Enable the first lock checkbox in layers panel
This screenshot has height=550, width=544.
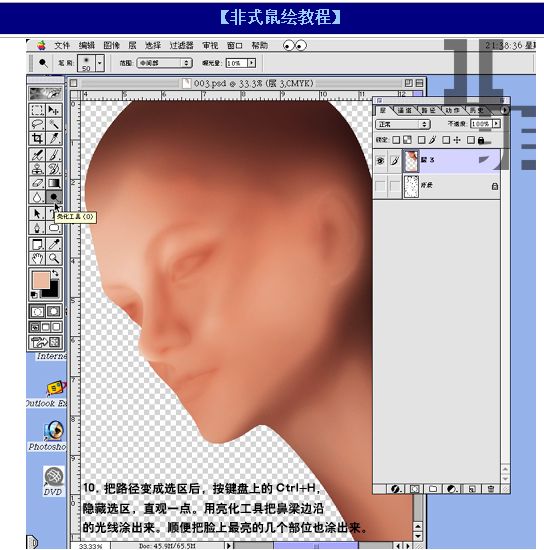396,140
